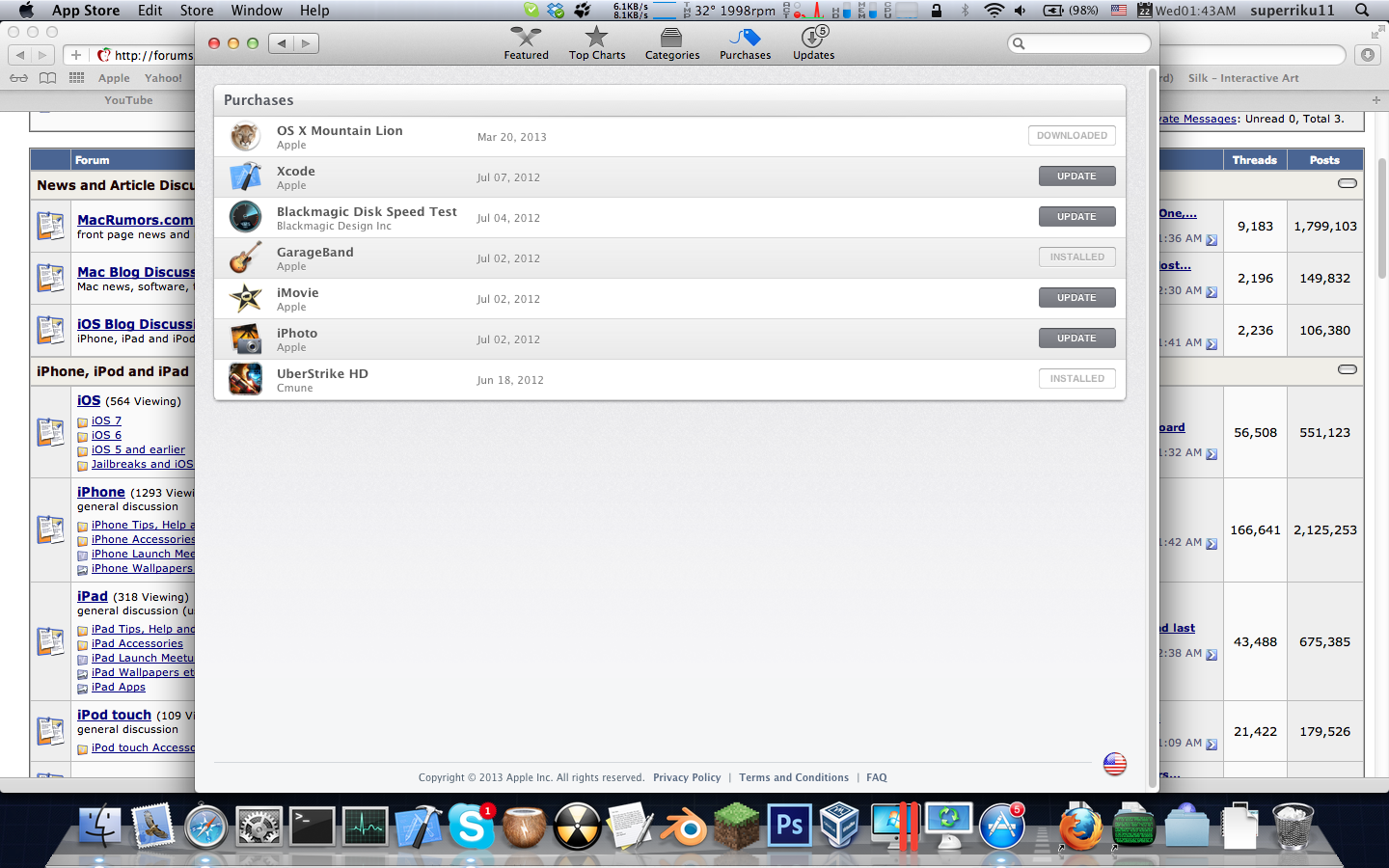This screenshot has width=1389, height=868.
Task: Click the Downloaded button for Mountain Lion
Action: click(1072, 136)
